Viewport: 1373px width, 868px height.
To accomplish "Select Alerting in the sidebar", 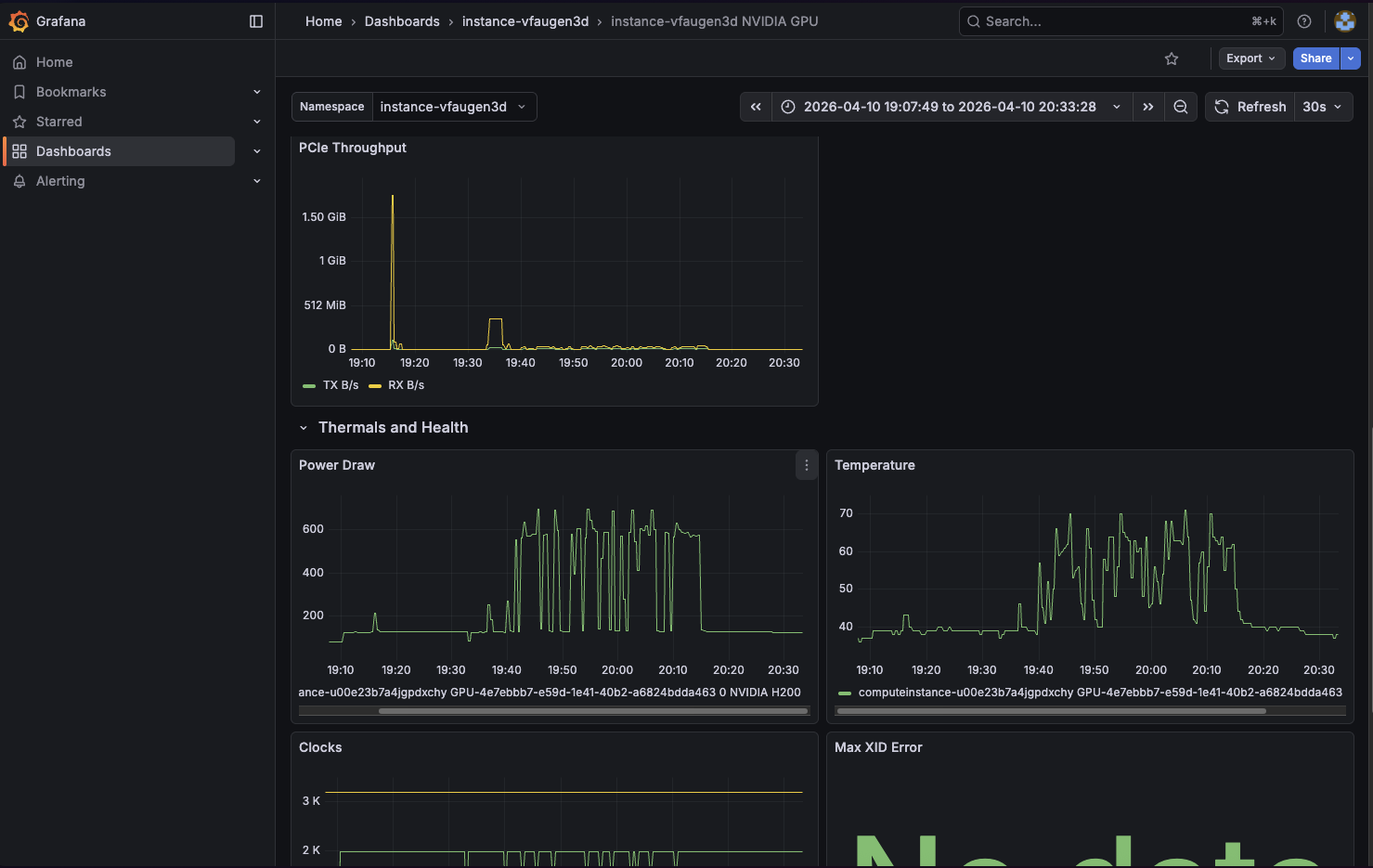I will pyautogui.click(x=60, y=181).
